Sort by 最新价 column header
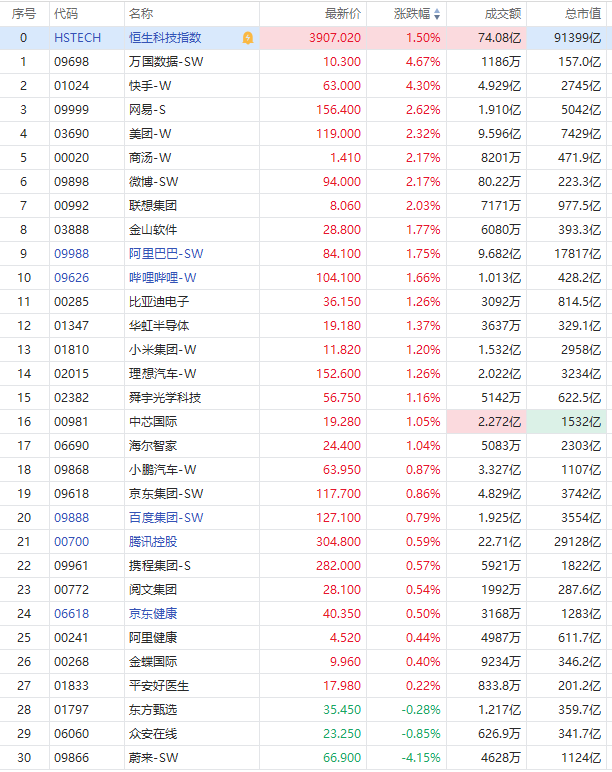 click(343, 14)
